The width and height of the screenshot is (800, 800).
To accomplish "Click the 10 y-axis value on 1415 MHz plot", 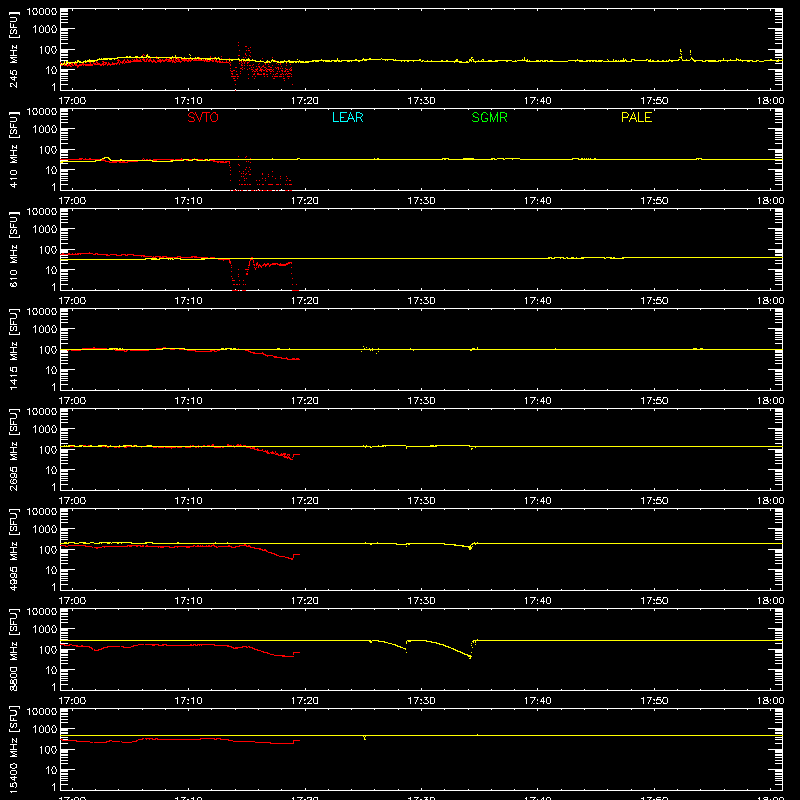I will point(51,370).
